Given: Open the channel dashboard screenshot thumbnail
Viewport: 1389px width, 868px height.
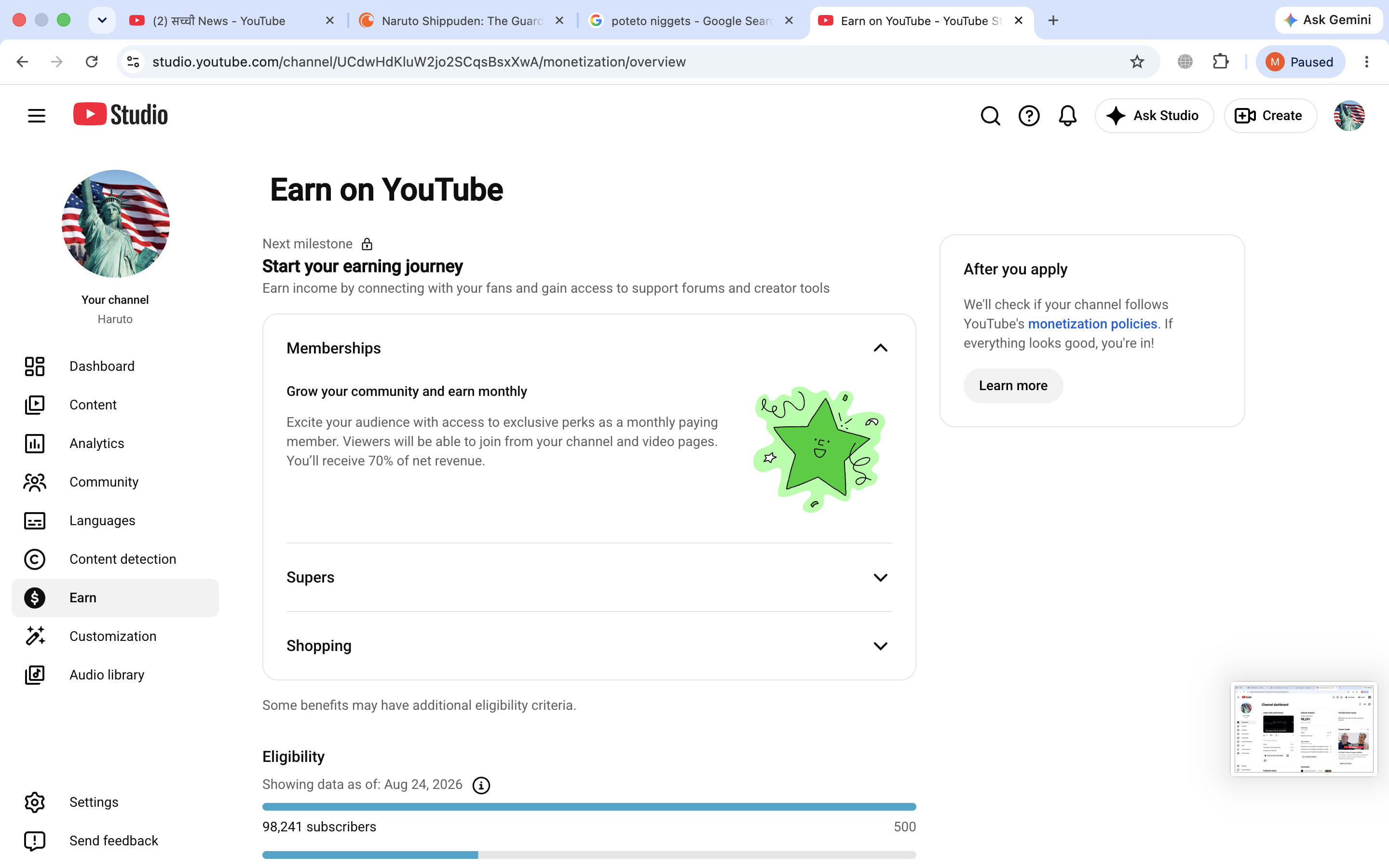Looking at the screenshot, I should (x=1304, y=729).
